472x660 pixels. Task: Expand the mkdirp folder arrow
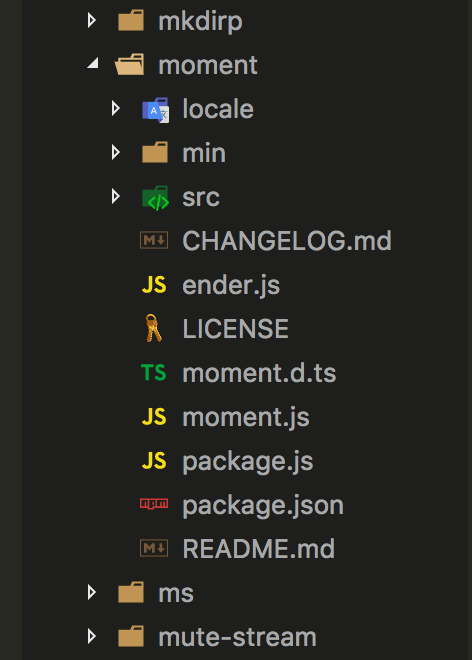(91, 20)
